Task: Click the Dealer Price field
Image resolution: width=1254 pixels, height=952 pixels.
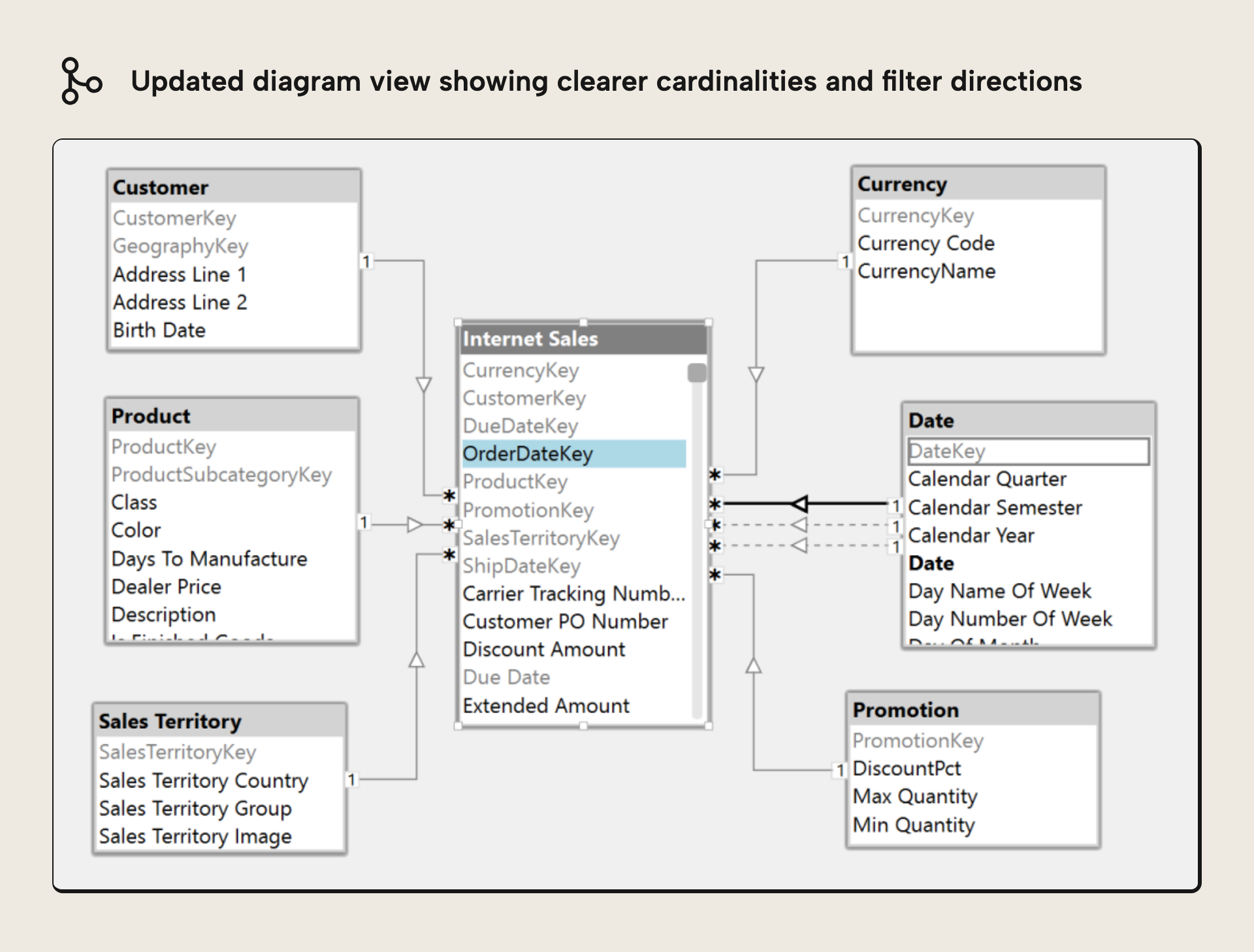Action: tap(167, 587)
